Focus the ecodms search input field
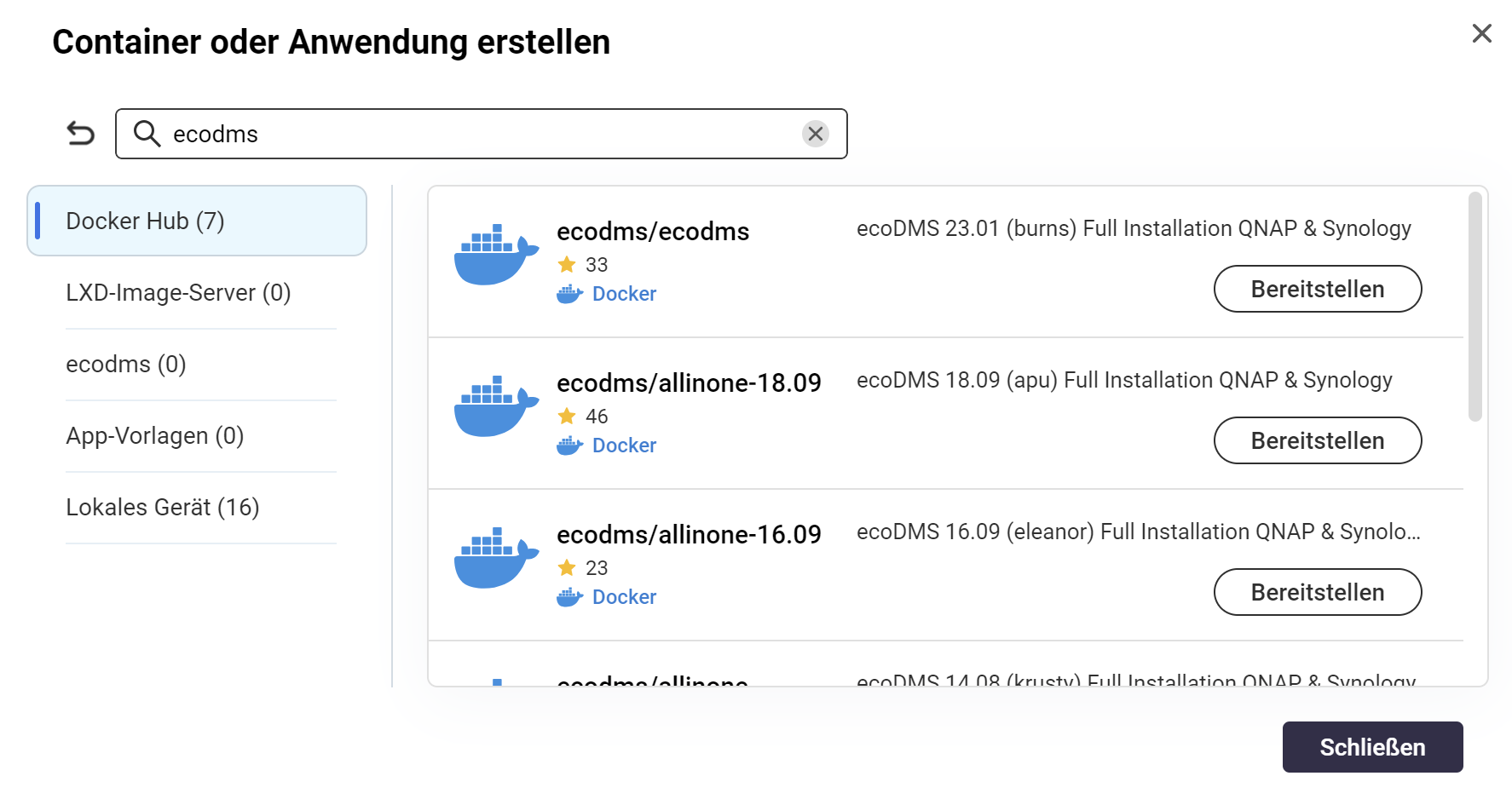Screen dimensions: 1512x799 [x=477, y=135]
